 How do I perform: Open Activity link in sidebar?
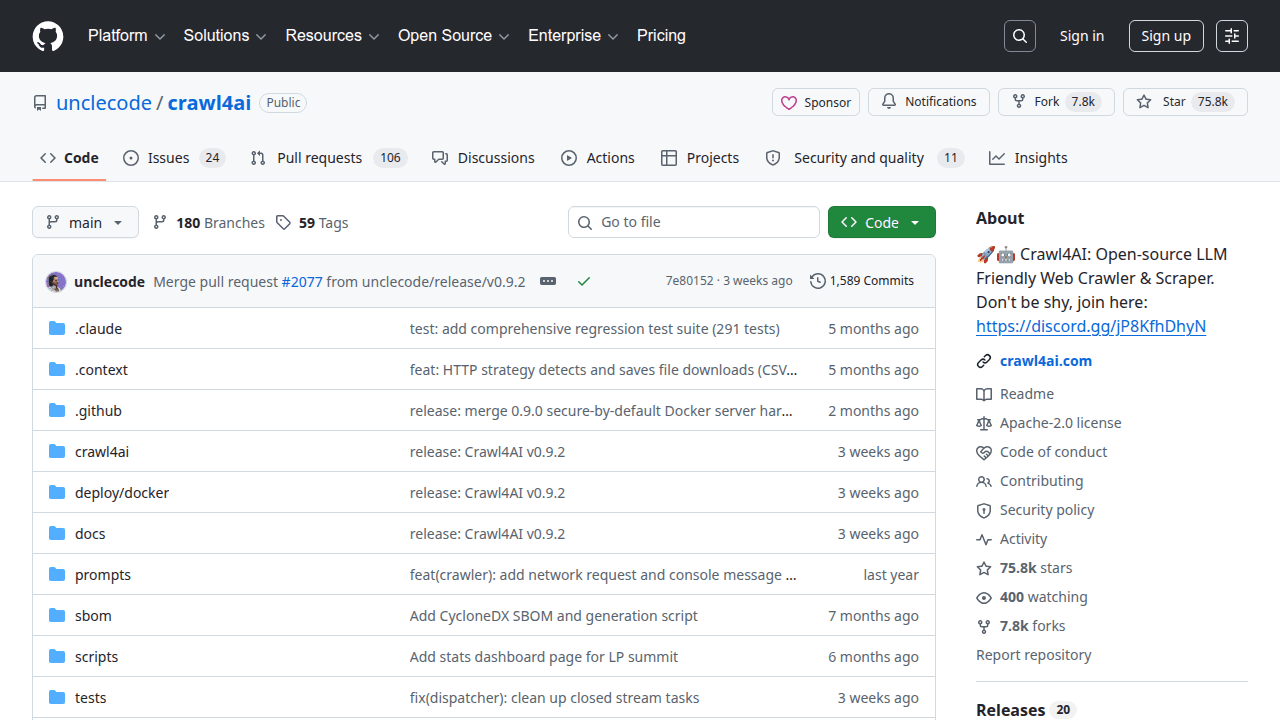click(x=1012, y=539)
